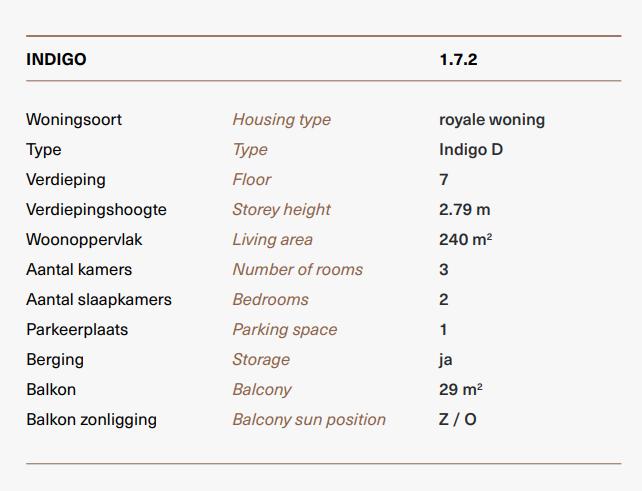Select the Floor value 7
The image size is (642, 491).
[444, 180]
